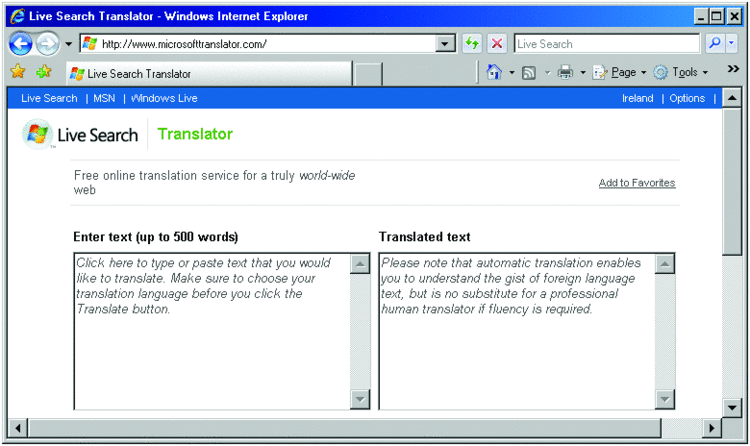Click the Home page icon
750x446 pixels.
pyautogui.click(x=494, y=72)
